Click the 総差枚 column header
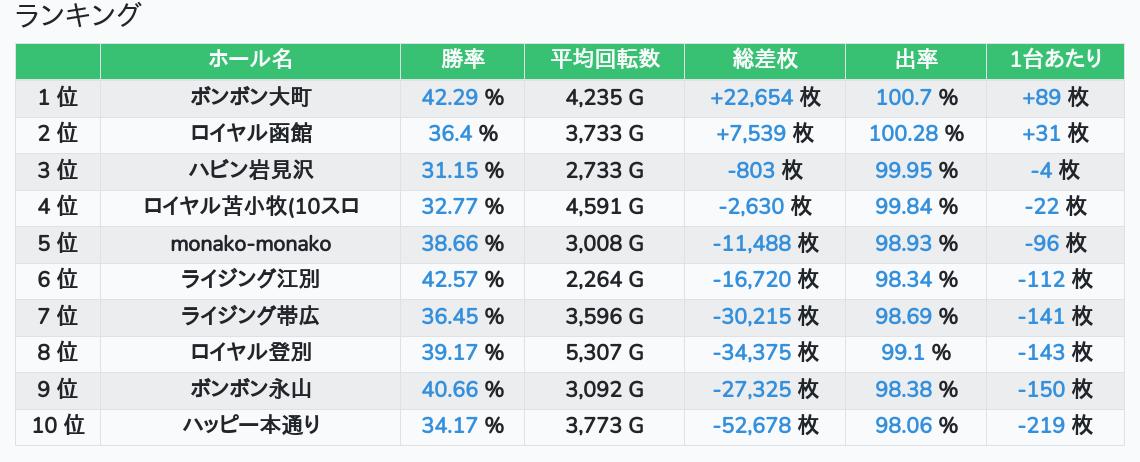 pos(765,60)
